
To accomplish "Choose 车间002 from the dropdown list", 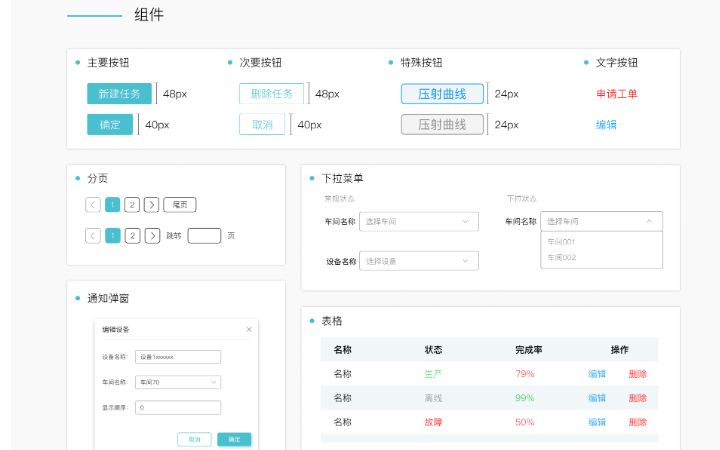I will [562, 257].
